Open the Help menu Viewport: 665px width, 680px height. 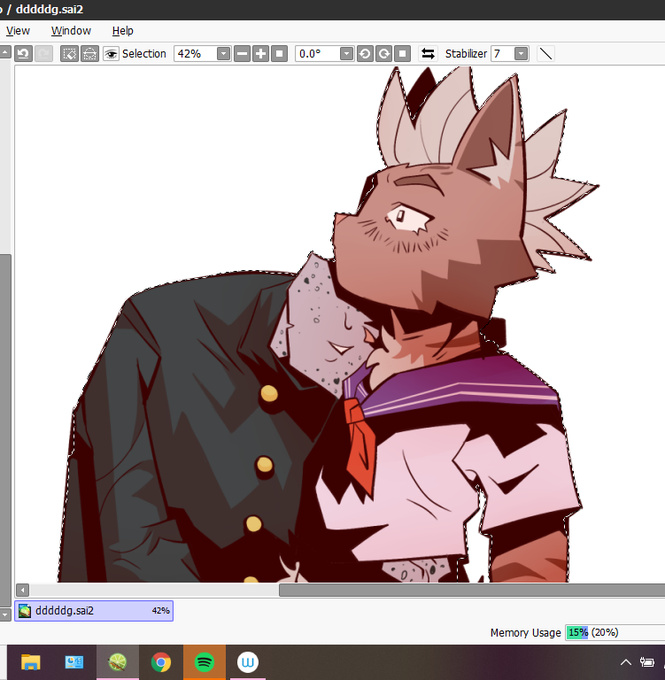click(123, 31)
